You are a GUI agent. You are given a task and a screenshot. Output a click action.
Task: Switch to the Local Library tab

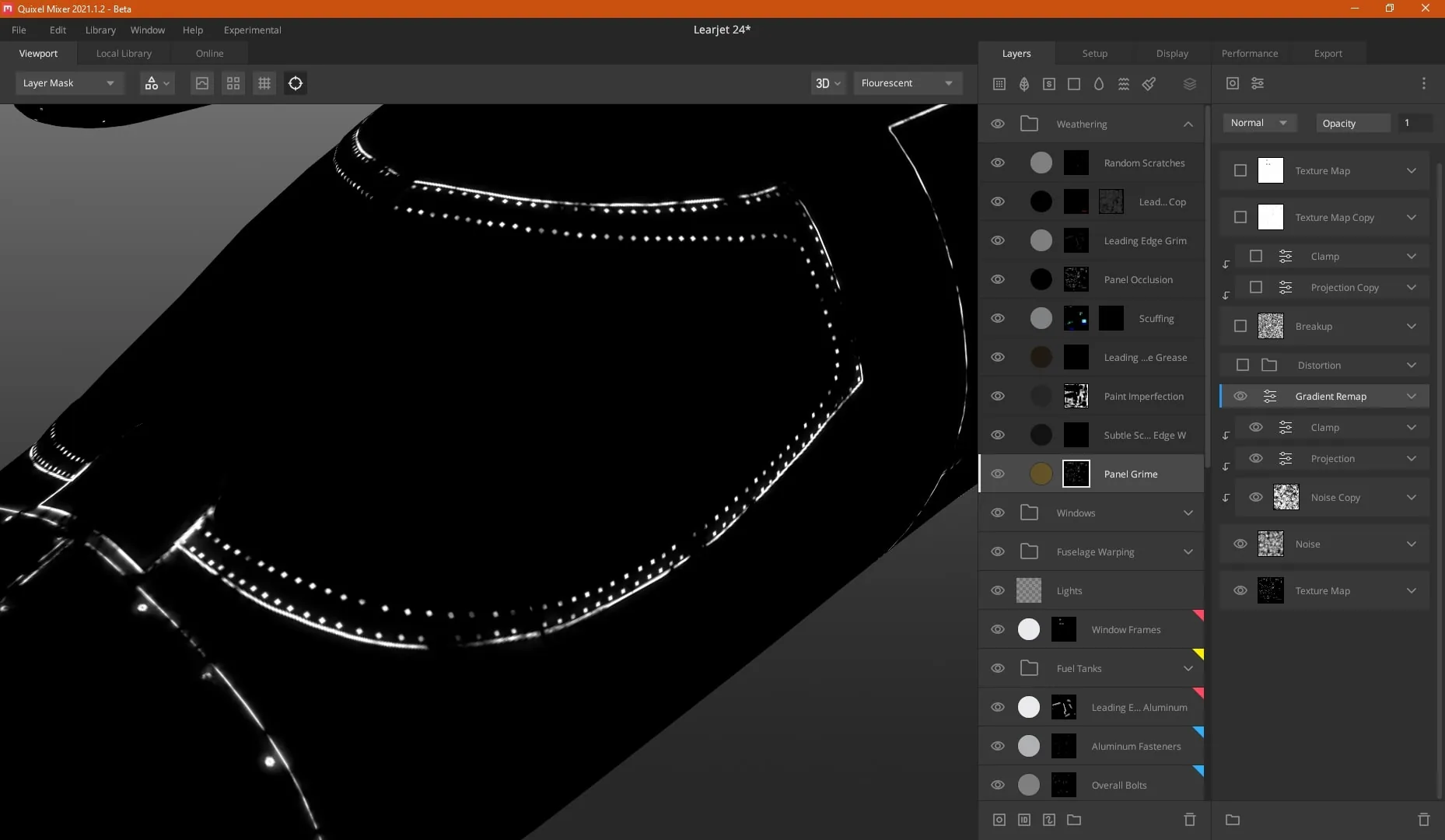(124, 54)
